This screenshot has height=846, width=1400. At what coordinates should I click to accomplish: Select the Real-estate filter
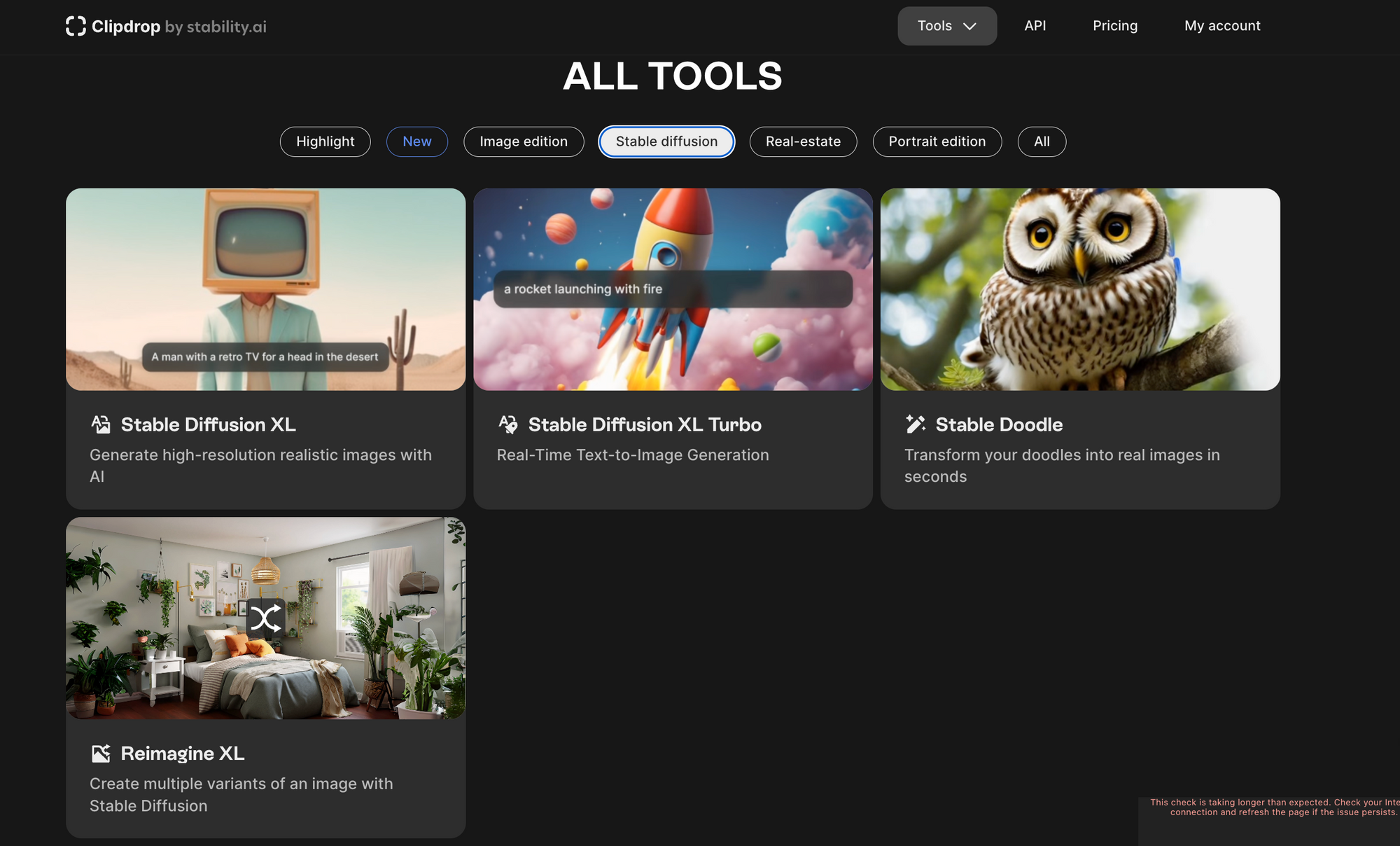(803, 141)
